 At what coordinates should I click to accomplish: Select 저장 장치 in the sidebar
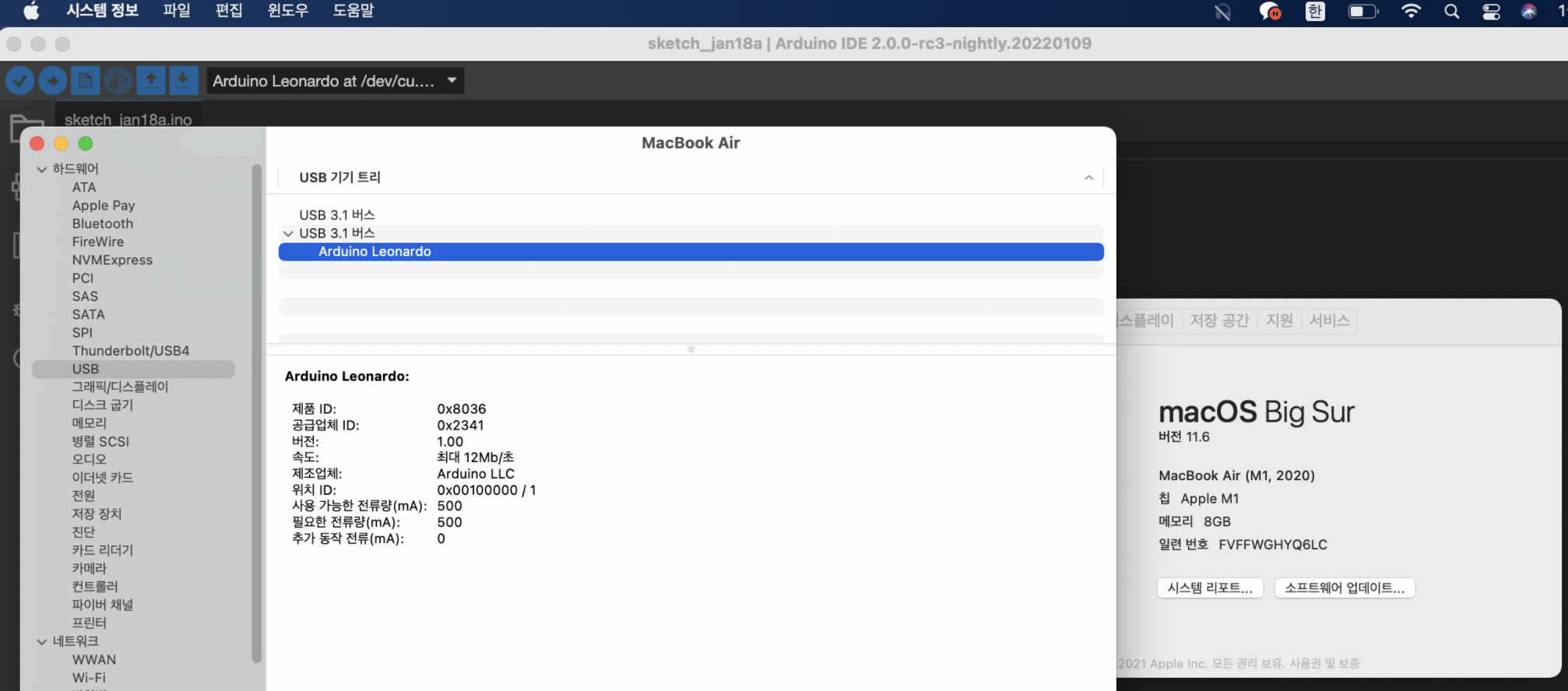point(97,514)
